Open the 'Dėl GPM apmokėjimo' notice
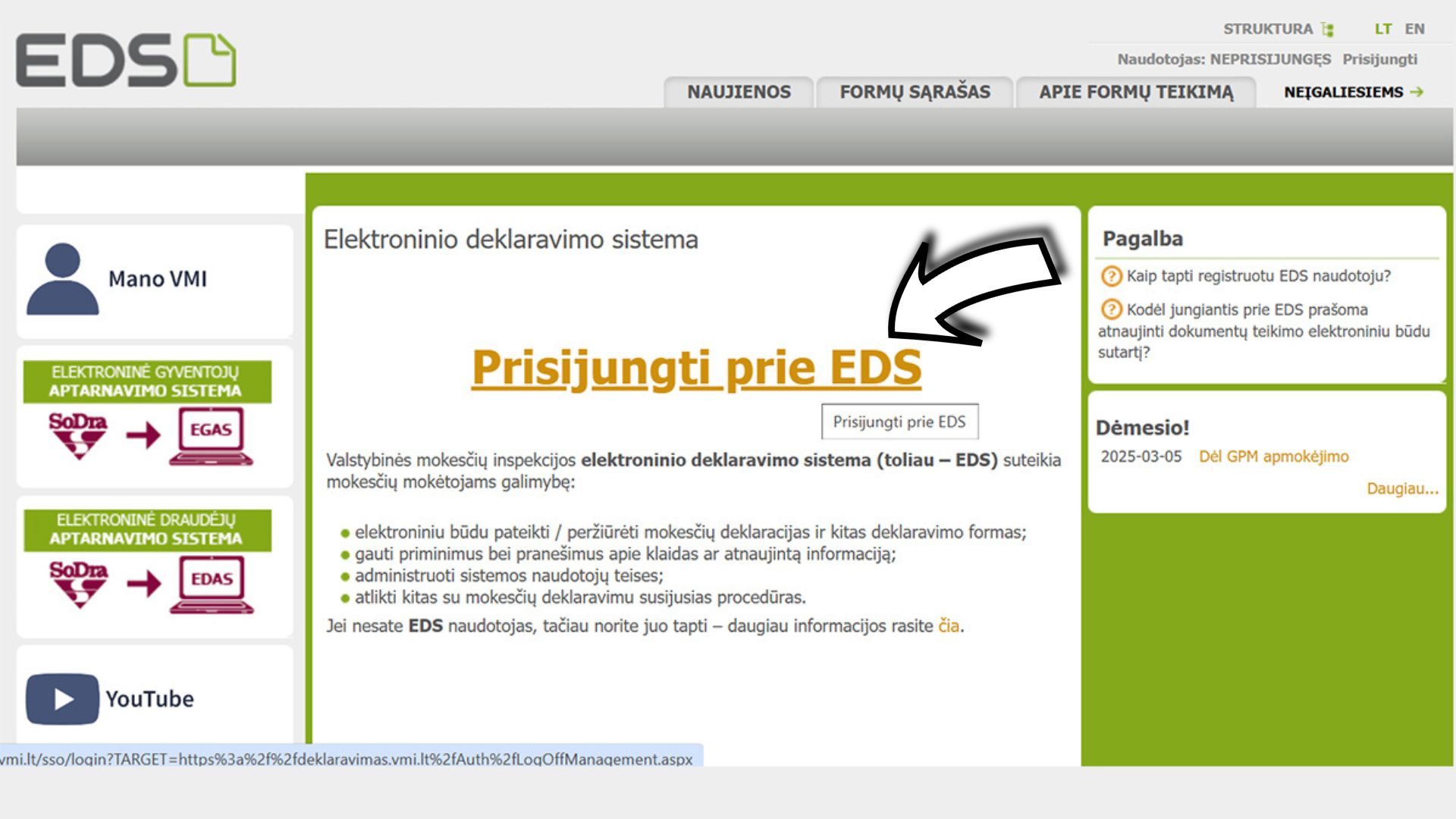The image size is (1456, 819). (x=1273, y=457)
